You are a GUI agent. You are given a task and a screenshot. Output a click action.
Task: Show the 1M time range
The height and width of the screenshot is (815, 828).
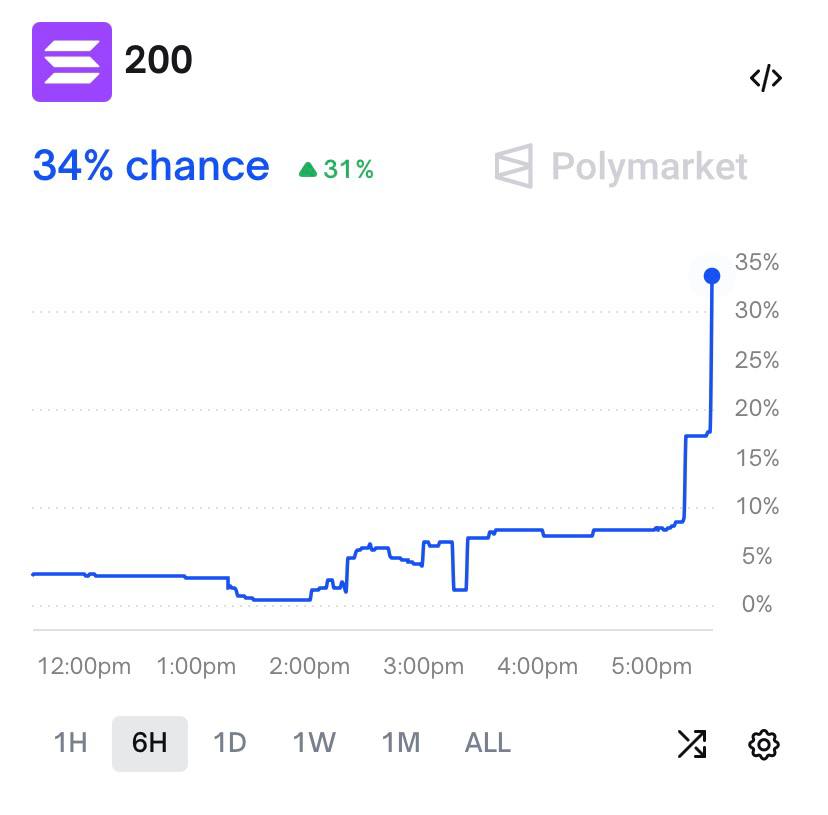tap(400, 743)
